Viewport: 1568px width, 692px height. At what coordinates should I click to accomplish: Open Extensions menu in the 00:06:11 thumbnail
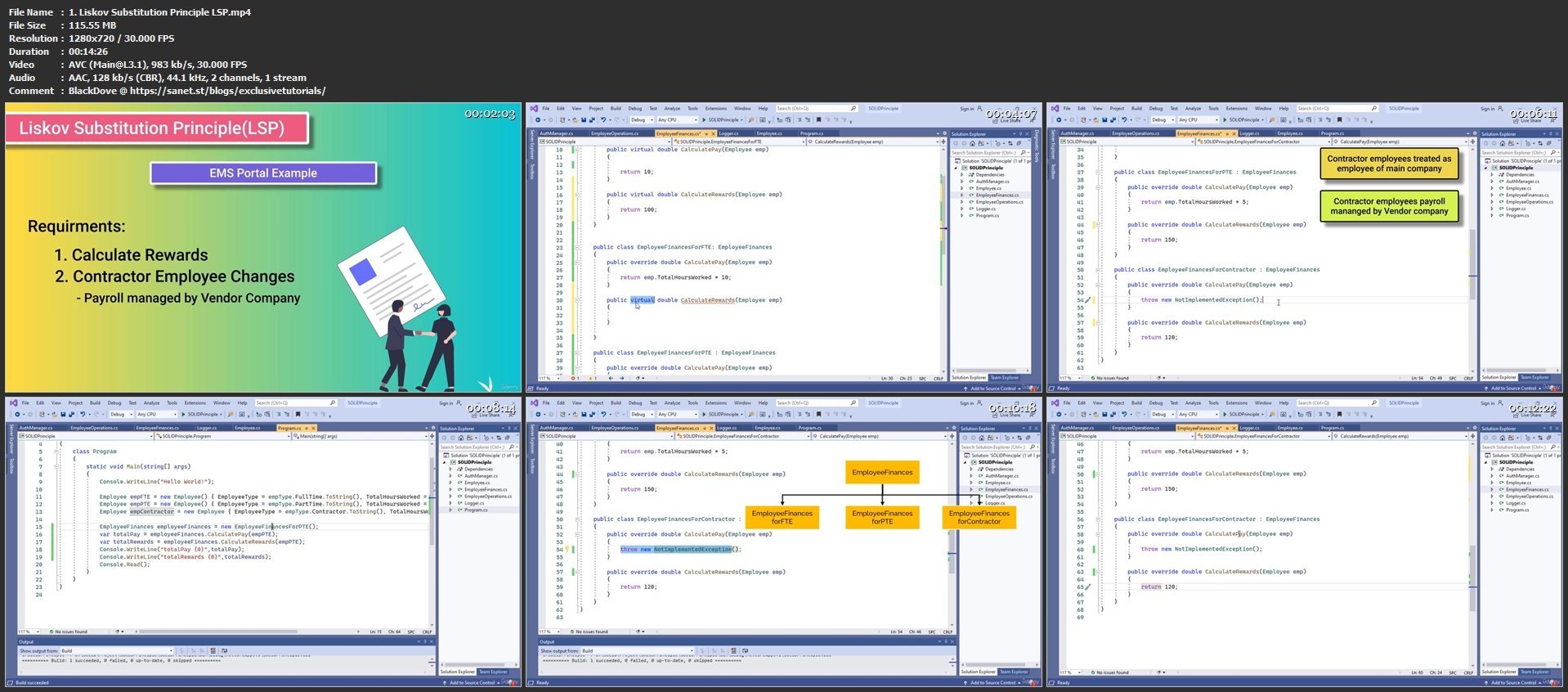coord(1238,108)
